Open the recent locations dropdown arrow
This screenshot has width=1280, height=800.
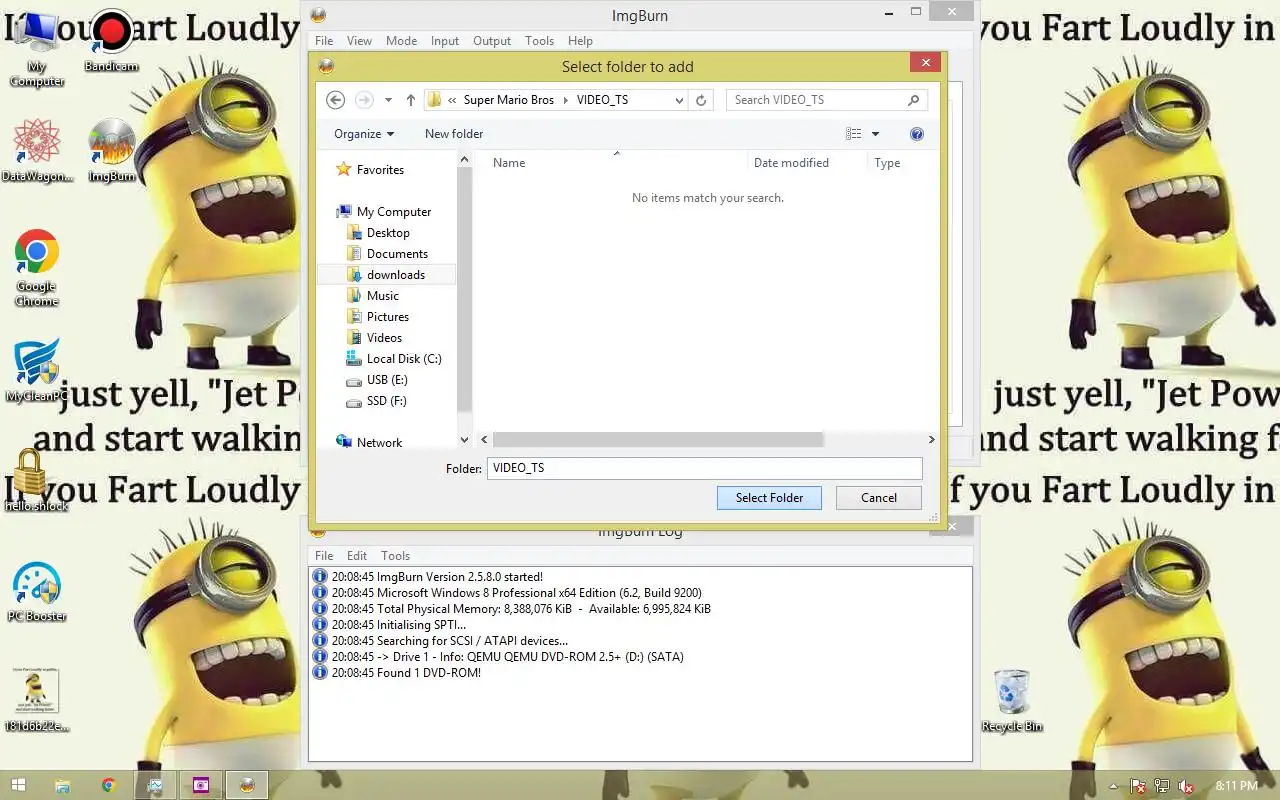coord(388,100)
